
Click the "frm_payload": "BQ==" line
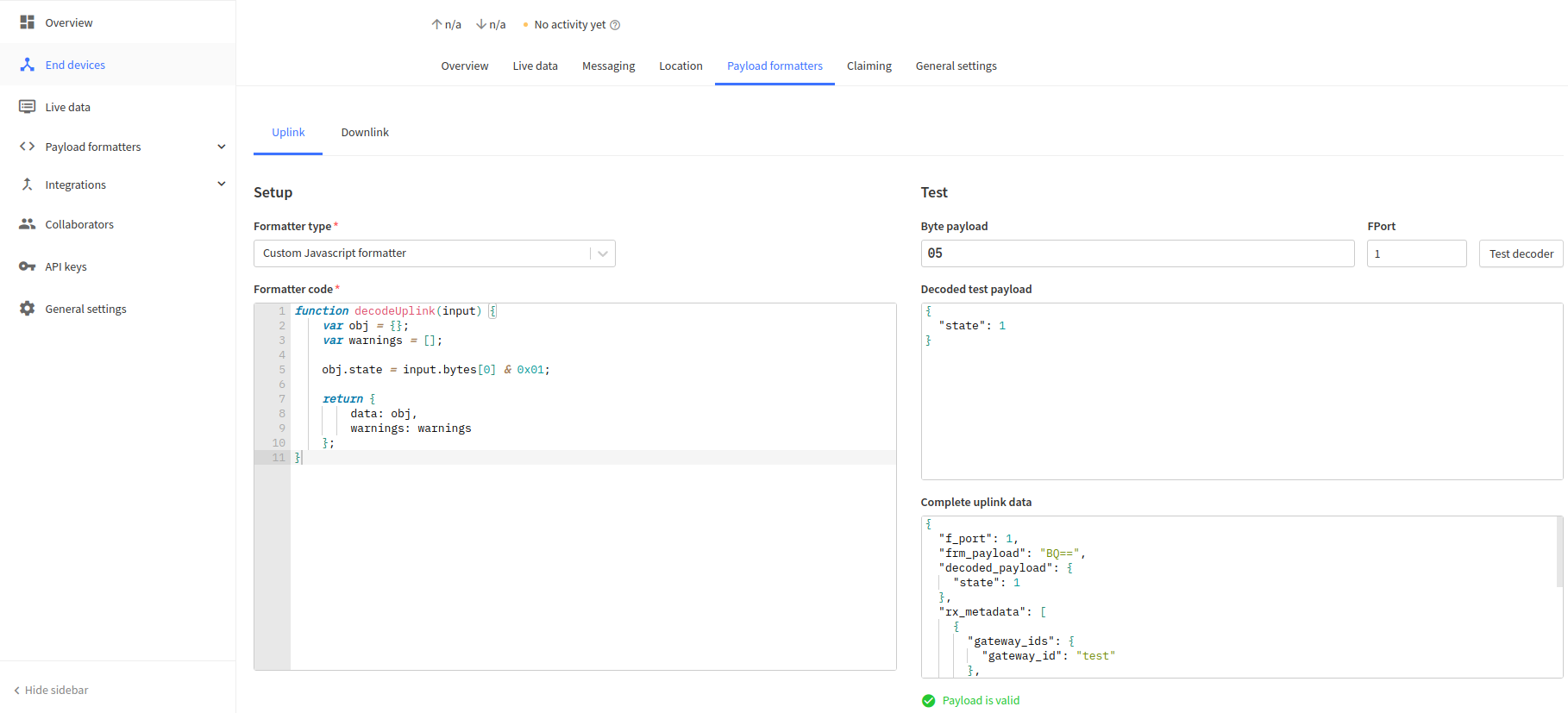pos(1012,554)
